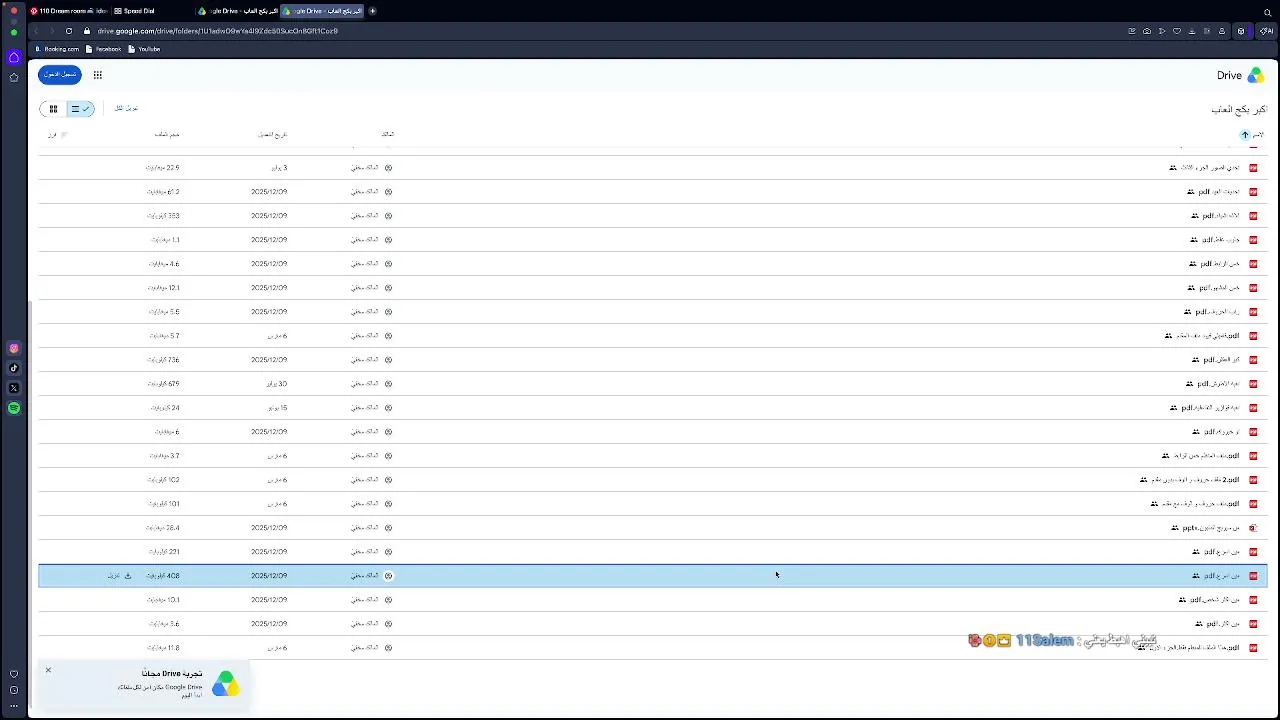Click the folder title beneath the Drive logo
The width and height of the screenshot is (1280, 720).
(x=1239, y=109)
